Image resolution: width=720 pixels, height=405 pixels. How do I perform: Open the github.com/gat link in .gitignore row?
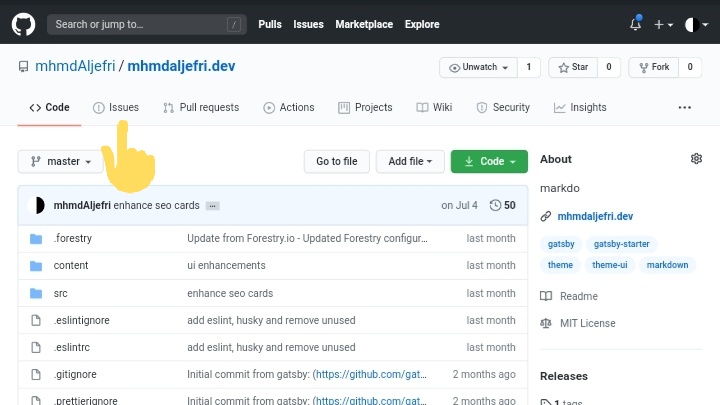click(x=371, y=375)
